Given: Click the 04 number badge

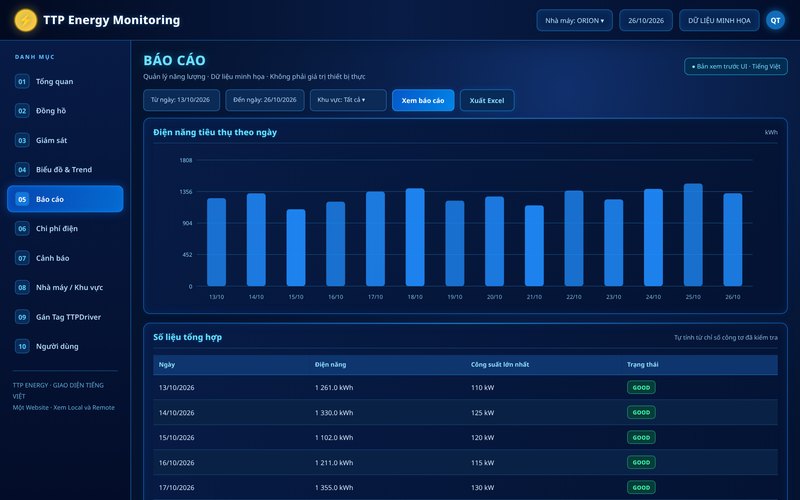Looking at the screenshot, I should (x=22, y=170).
